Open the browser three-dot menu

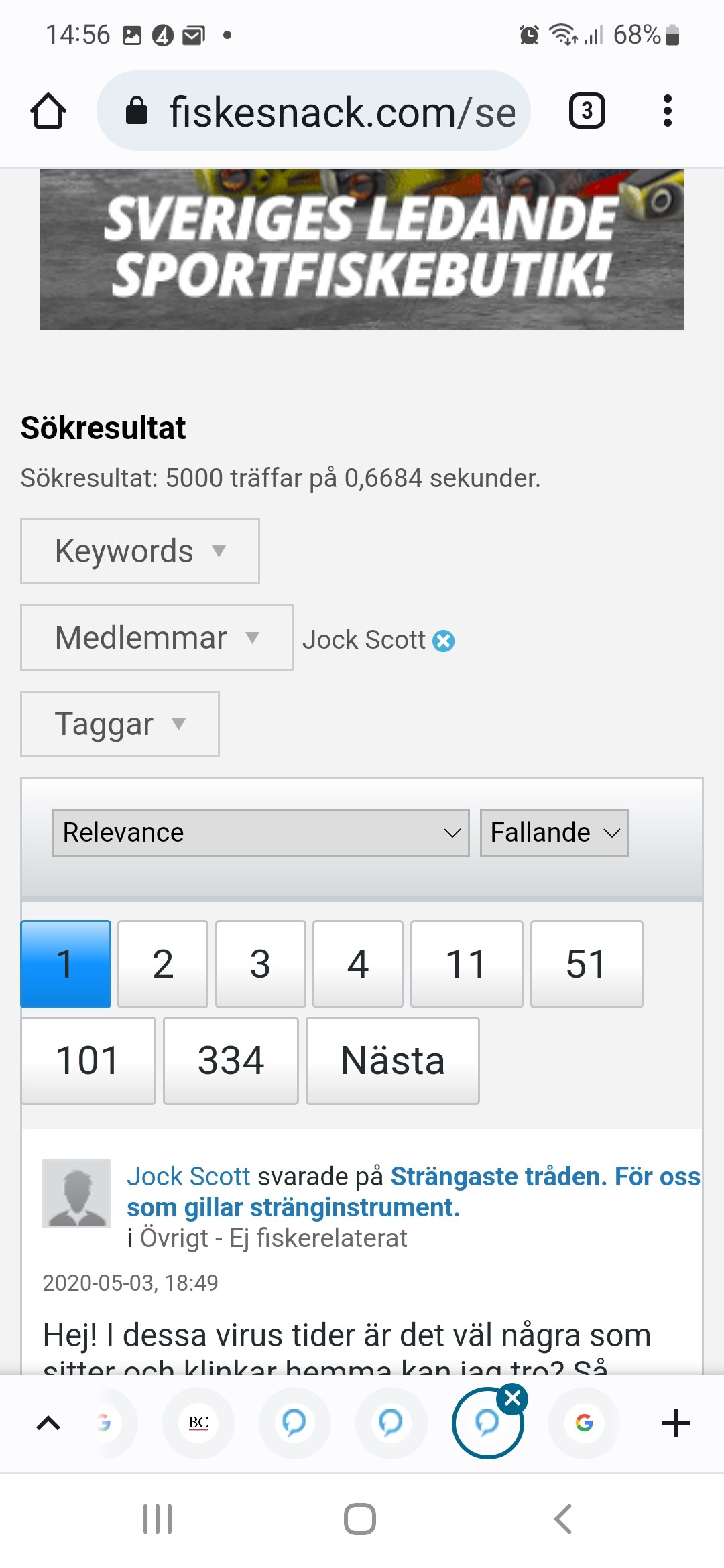point(667,111)
